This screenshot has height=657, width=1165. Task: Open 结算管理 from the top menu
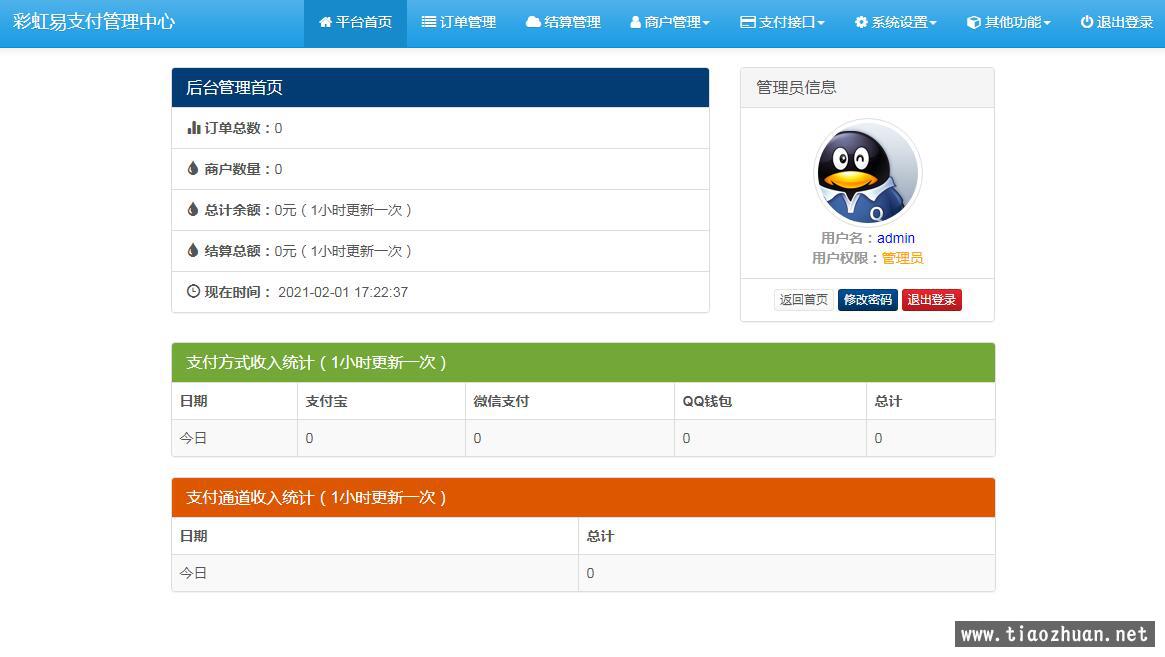(x=563, y=24)
